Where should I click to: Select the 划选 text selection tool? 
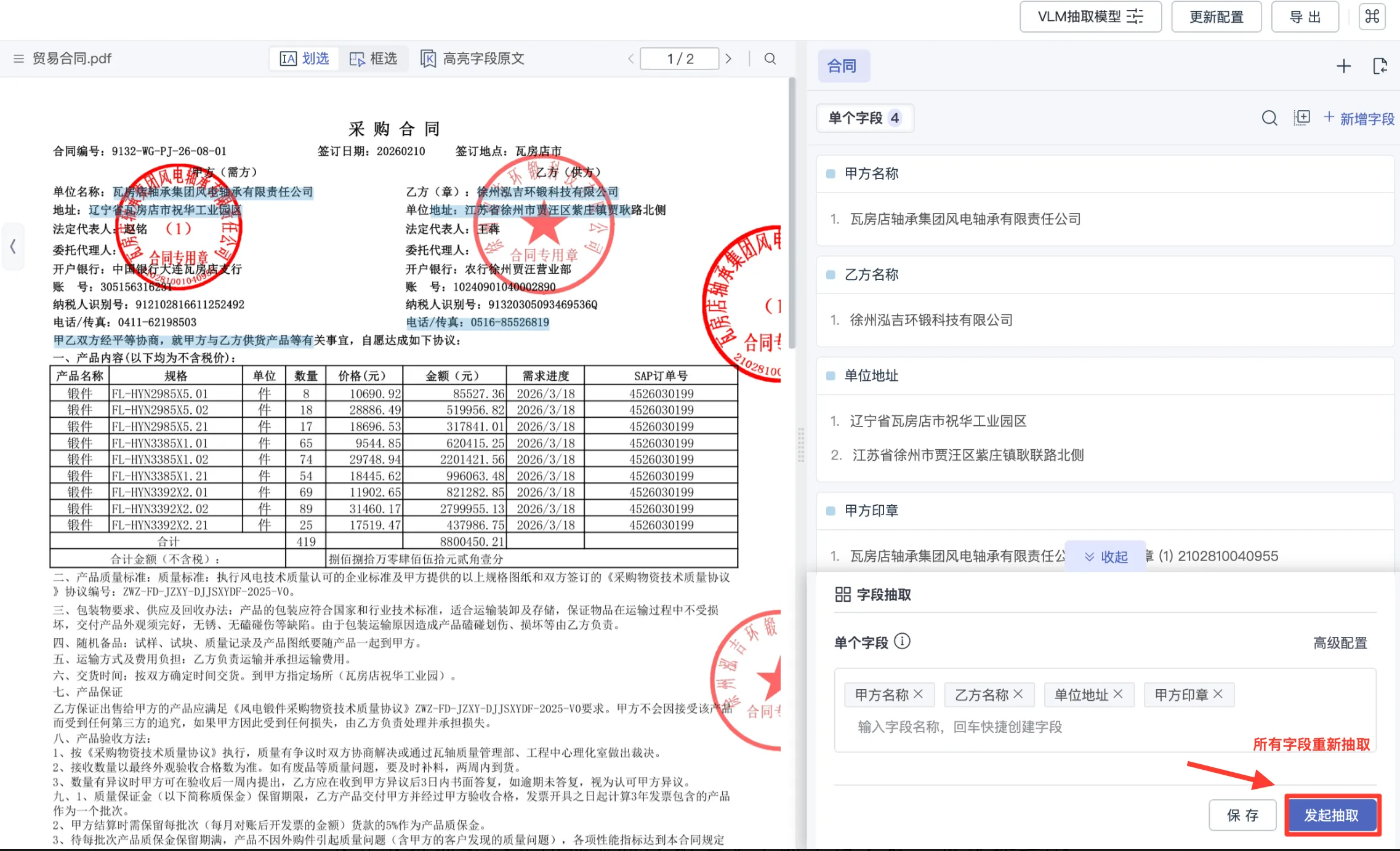tap(305, 58)
